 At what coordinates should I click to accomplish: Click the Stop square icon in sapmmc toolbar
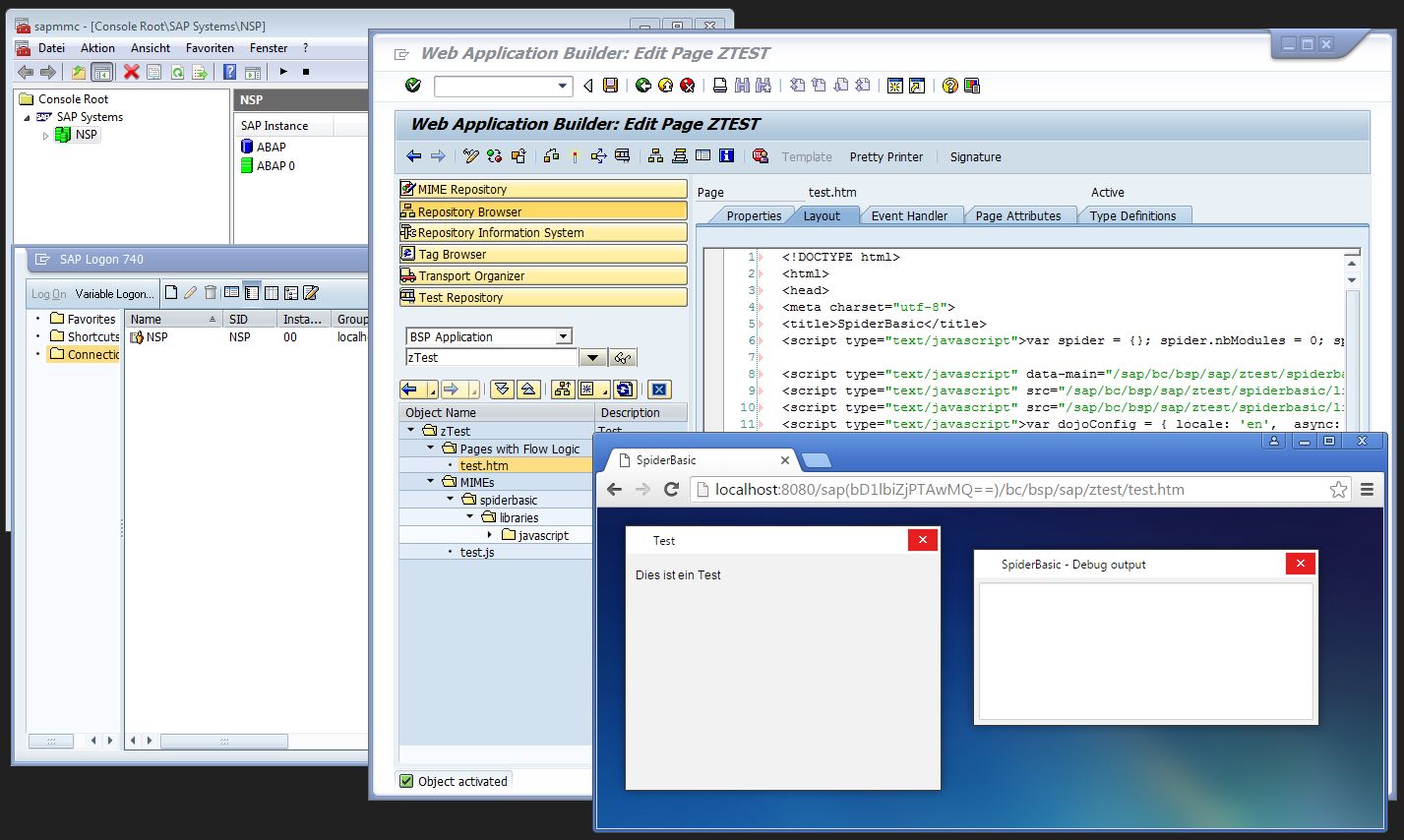pos(306,72)
